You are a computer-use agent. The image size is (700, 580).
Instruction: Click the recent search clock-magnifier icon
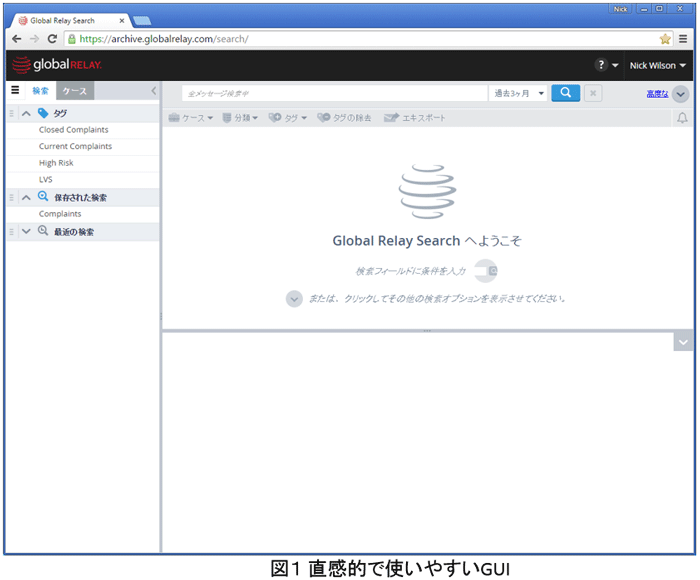pyautogui.click(x=43, y=231)
